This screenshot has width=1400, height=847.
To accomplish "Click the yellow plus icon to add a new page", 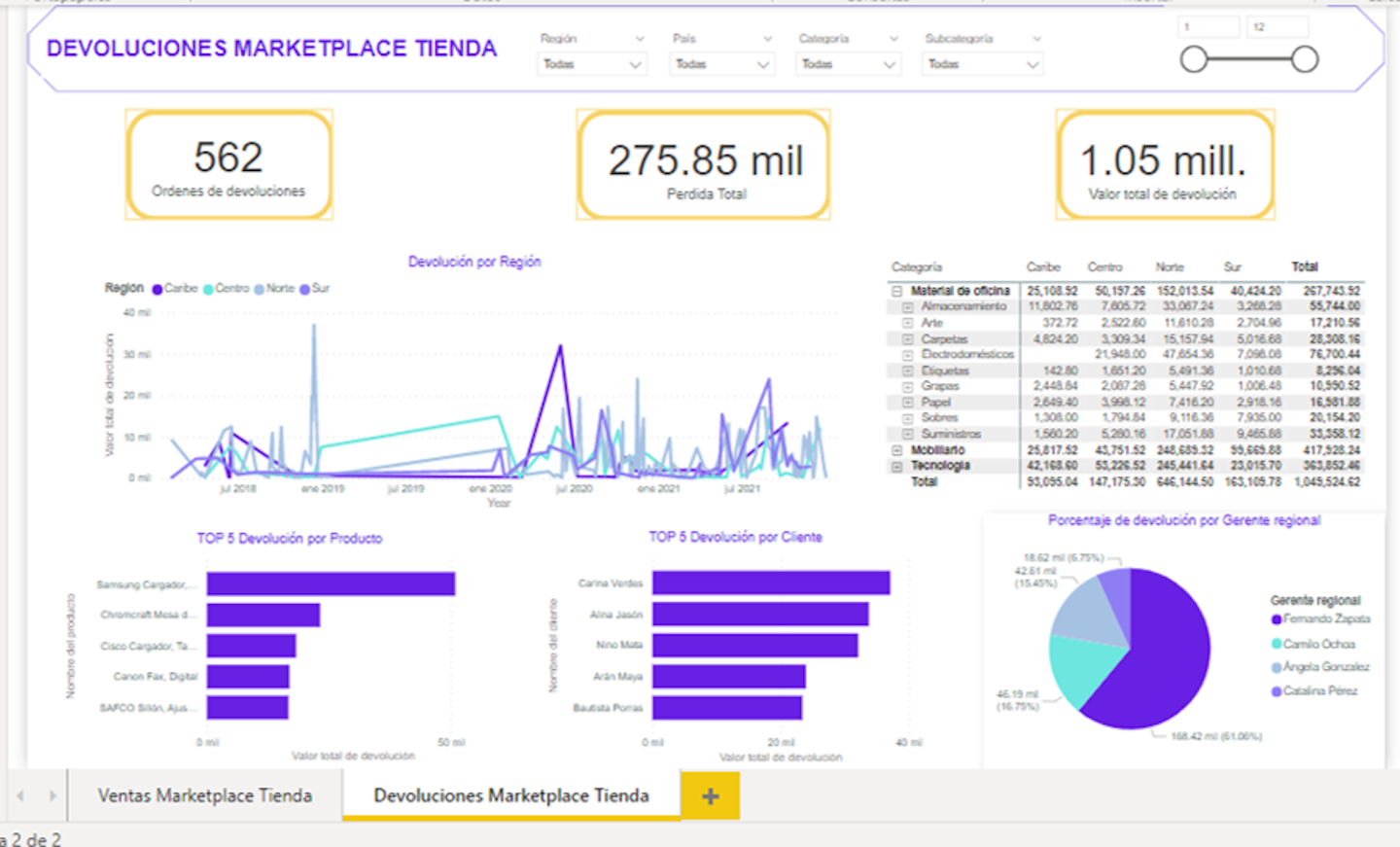I will (x=711, y=795).
